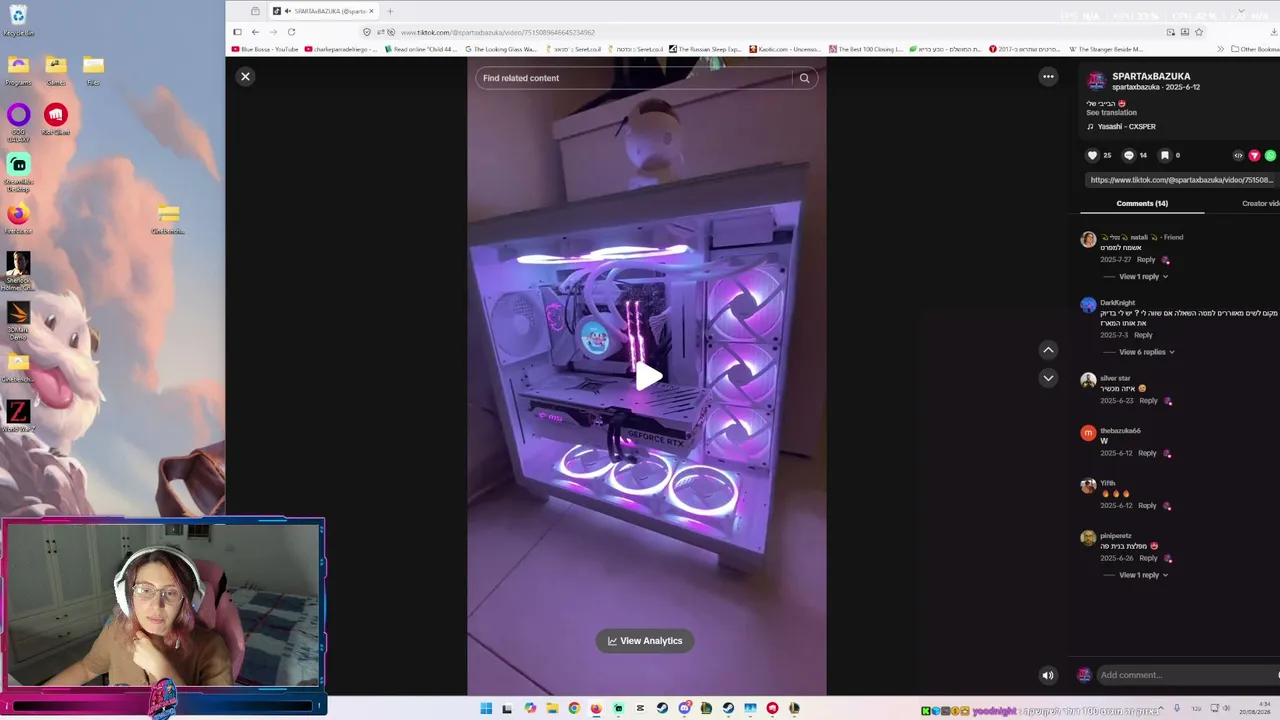The width and height of the screenshot is (1280, 720).
Task: Open Google Chrome from the taskbar
Action: coord(574,709)
